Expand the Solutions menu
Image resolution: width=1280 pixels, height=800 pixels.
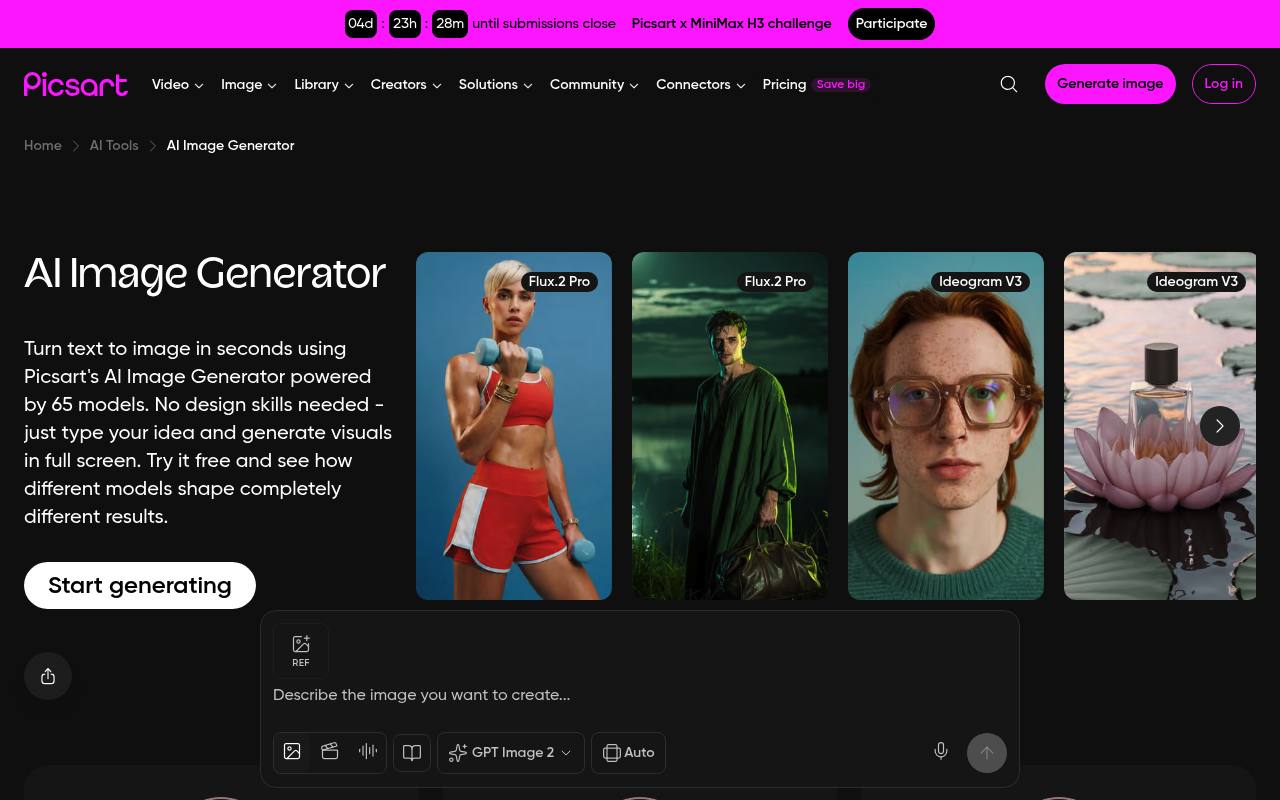[x=496, y=85]
